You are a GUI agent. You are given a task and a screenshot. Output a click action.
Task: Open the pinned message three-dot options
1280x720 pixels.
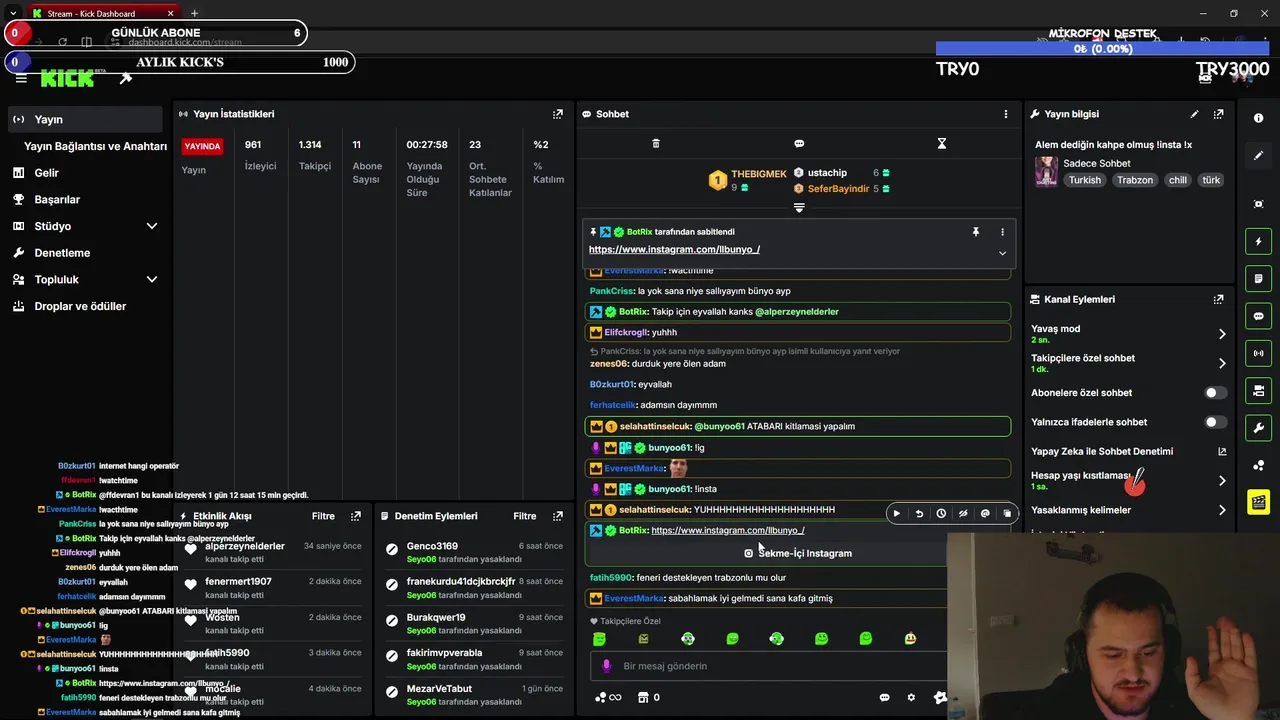coord(1003,232)
